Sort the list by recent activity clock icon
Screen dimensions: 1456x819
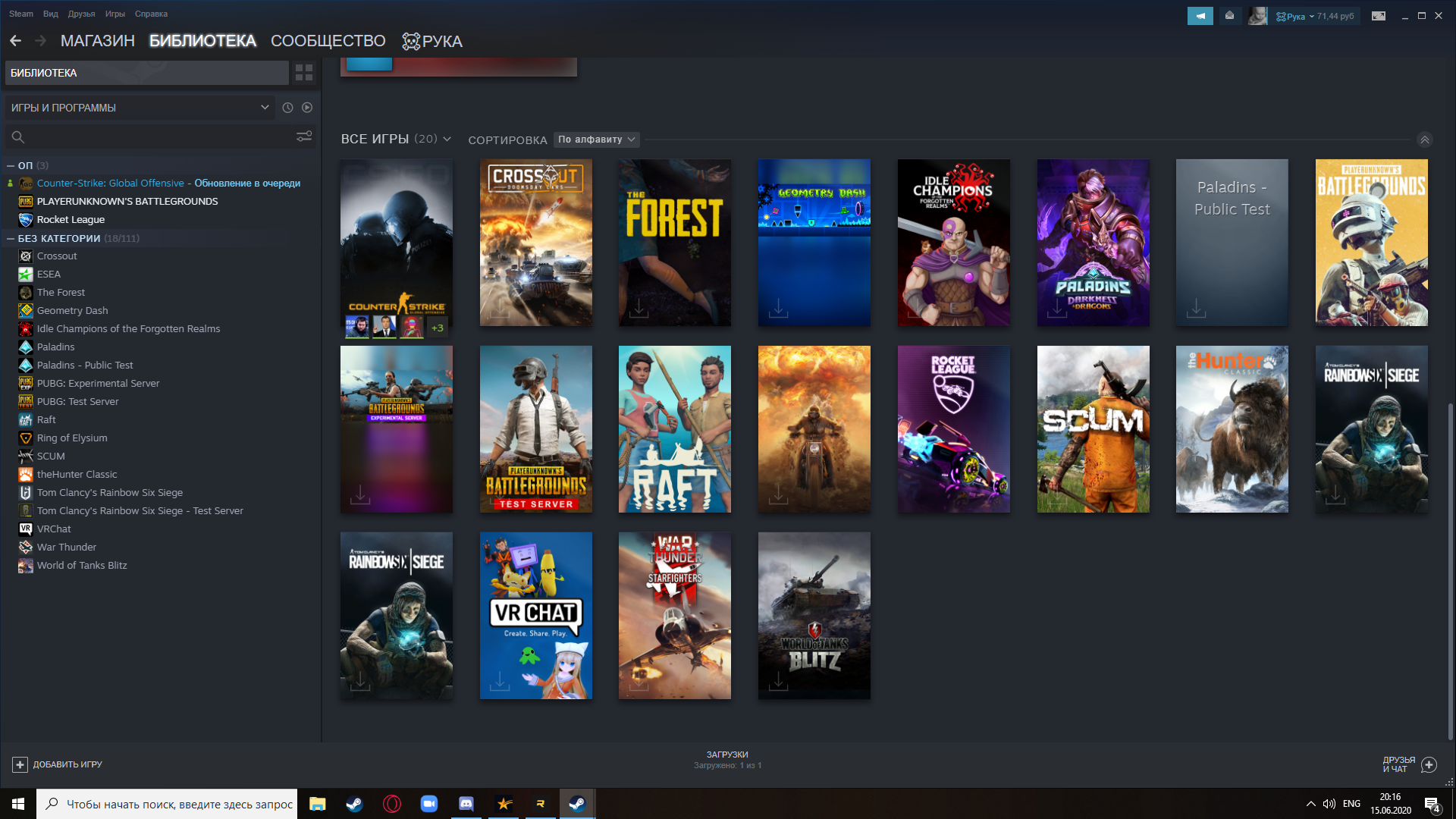pos(287,108)
